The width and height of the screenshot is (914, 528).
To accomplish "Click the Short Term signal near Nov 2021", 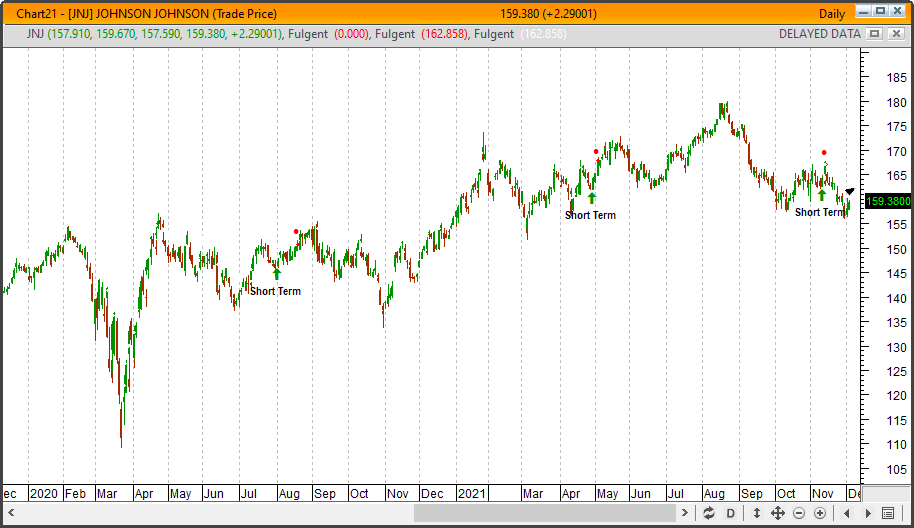I will click(x=820, y=212).
